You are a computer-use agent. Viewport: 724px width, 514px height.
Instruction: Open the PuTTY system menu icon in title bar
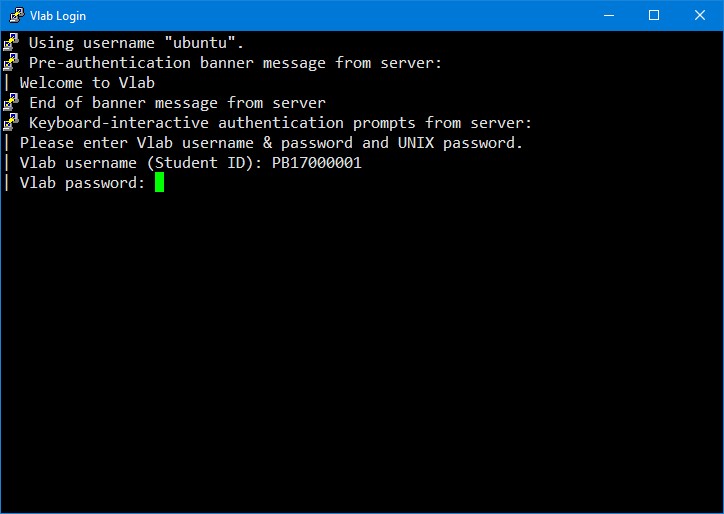click(15, 15)
